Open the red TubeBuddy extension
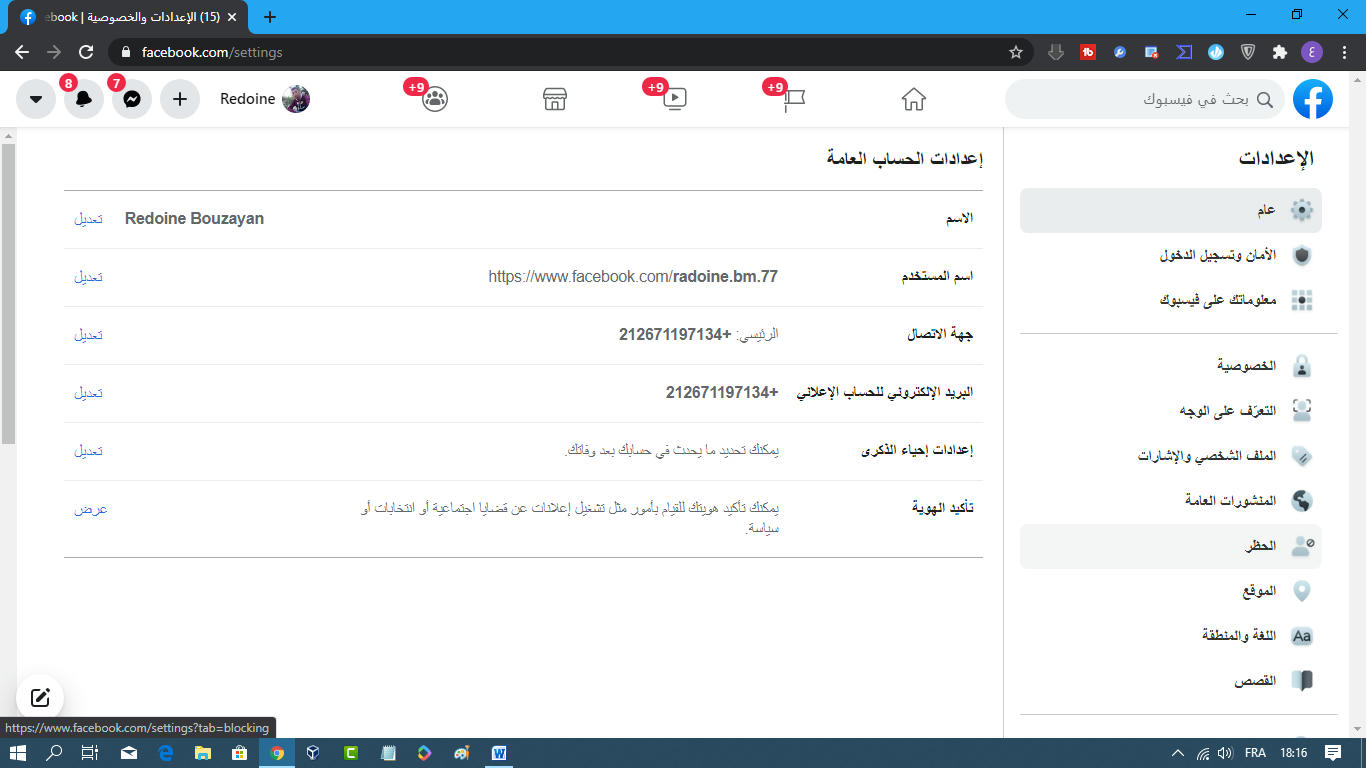 [x=1088, y=52]
